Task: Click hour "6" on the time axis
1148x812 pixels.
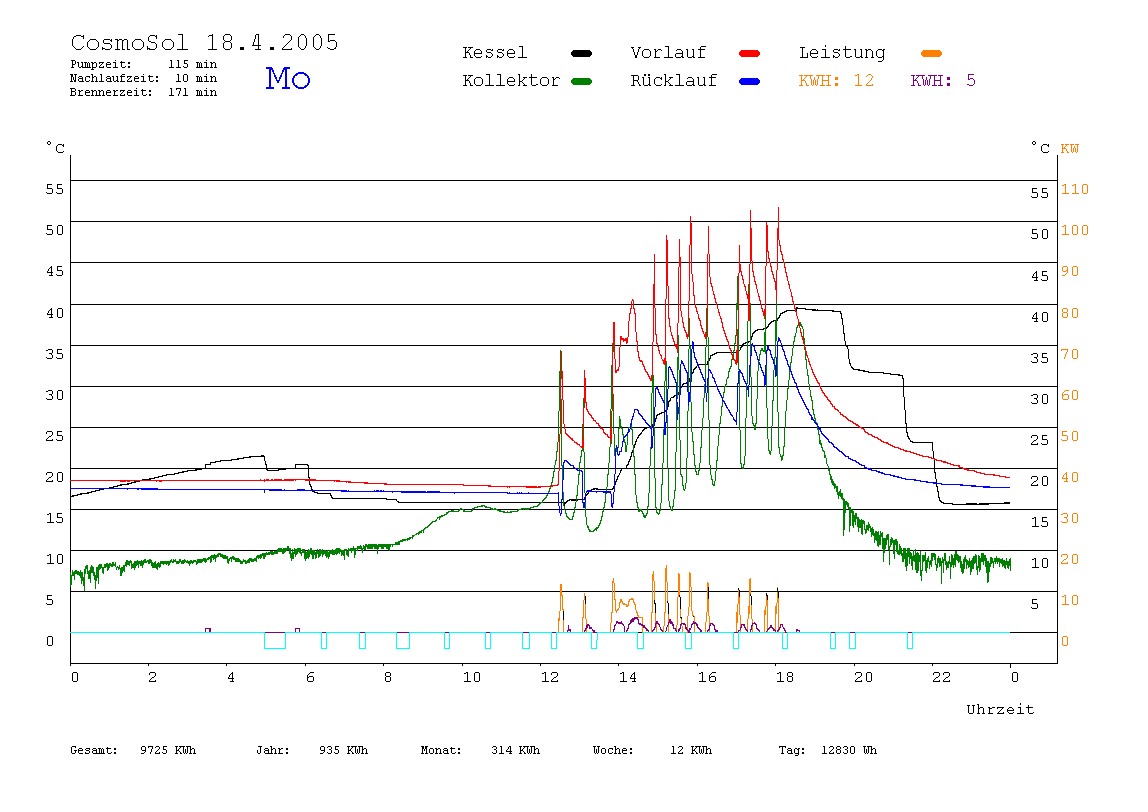Action: click(310, 677)
